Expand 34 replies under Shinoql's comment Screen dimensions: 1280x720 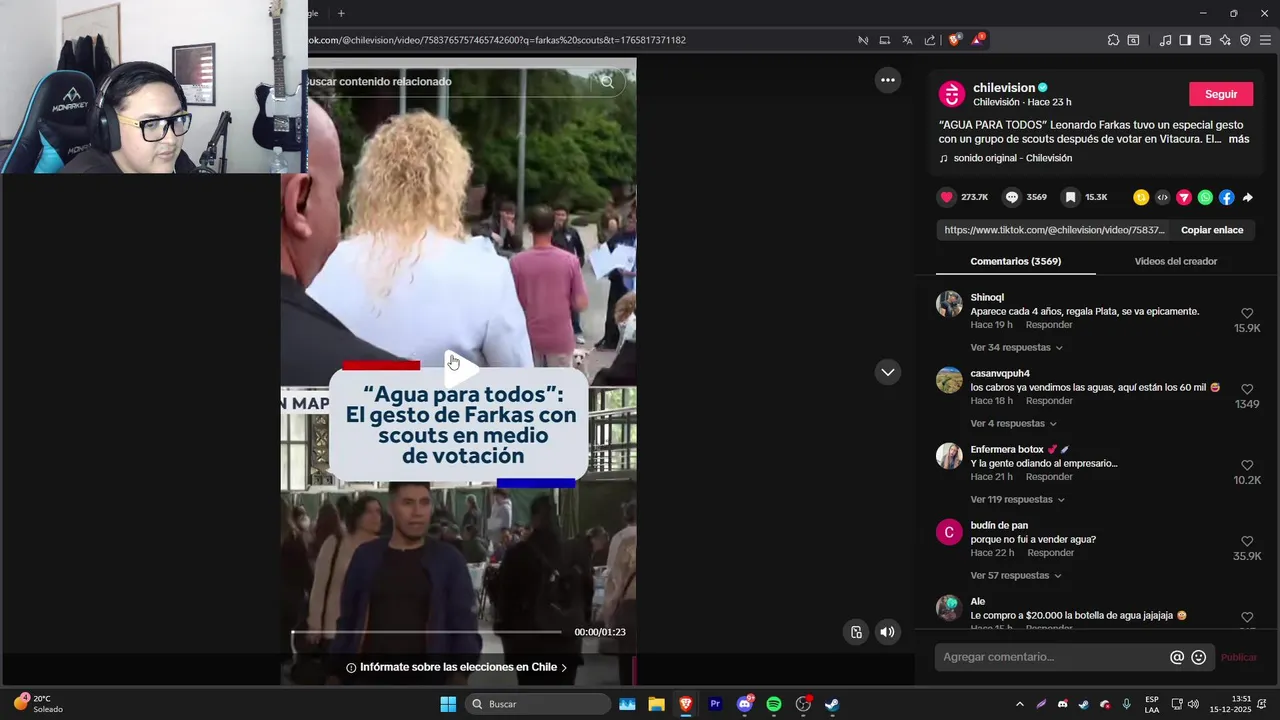(1016, 348)
